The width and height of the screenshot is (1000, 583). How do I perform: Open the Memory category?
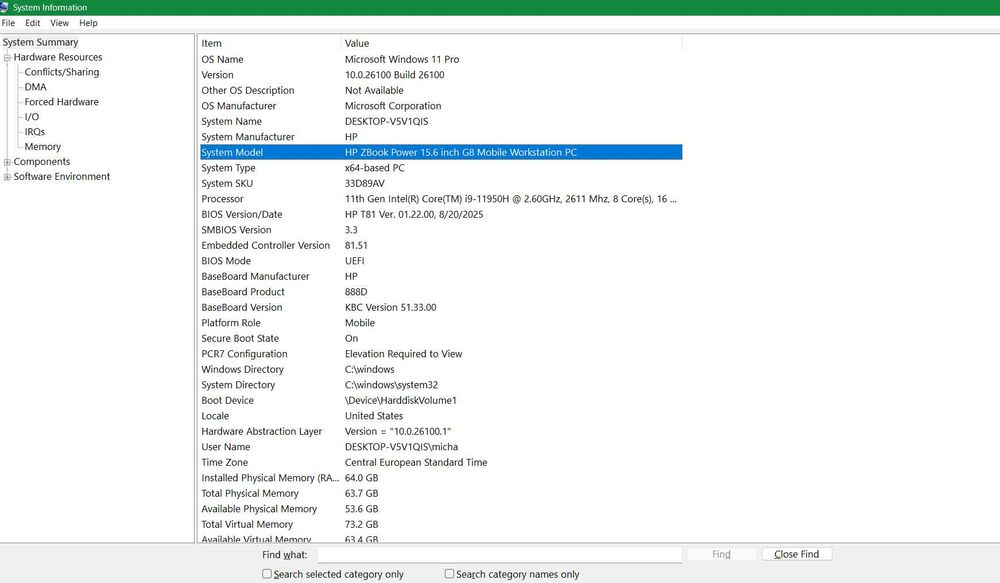[43, 147]
